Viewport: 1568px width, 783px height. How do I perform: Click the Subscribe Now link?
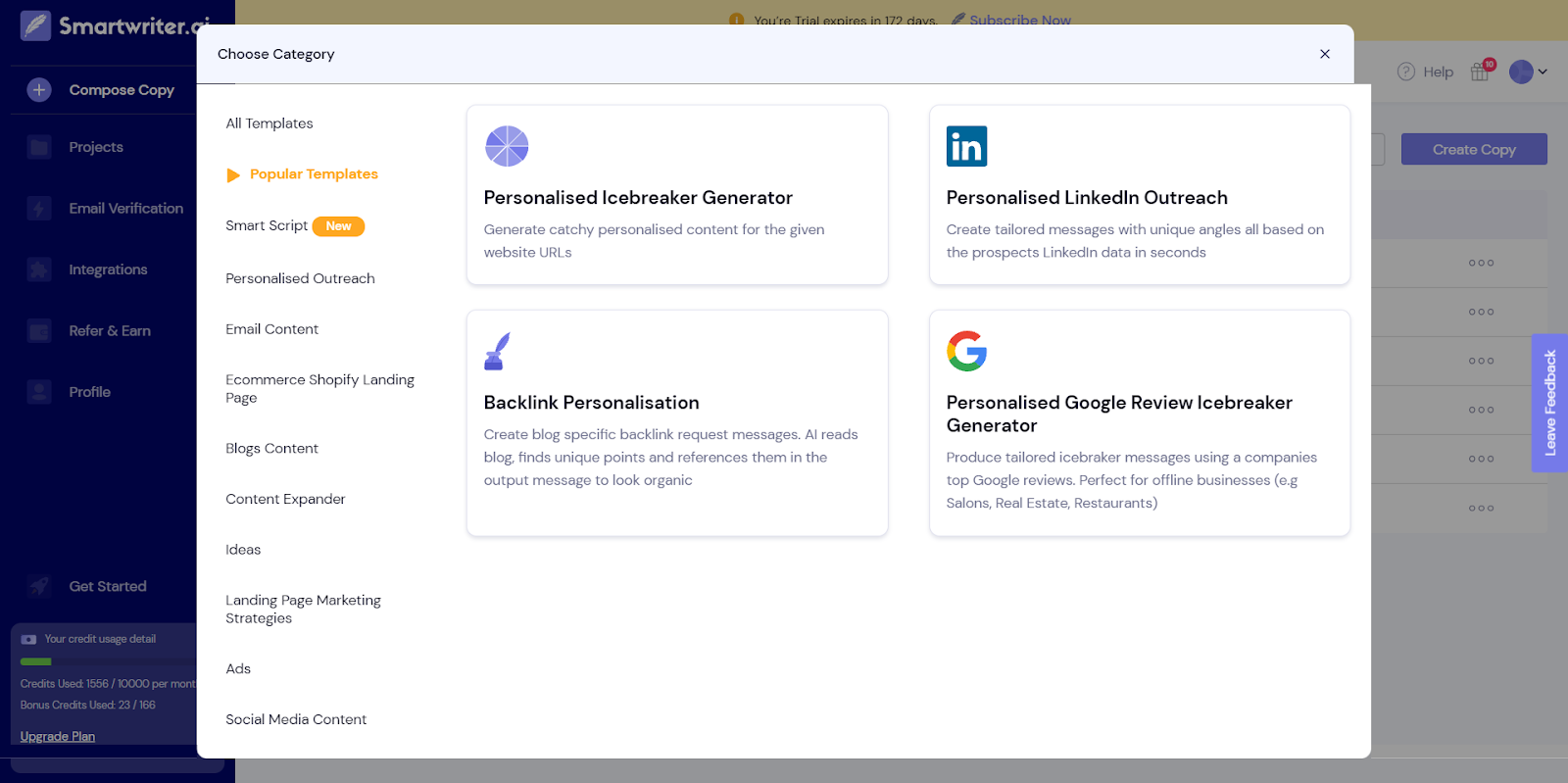(1020, 20)
